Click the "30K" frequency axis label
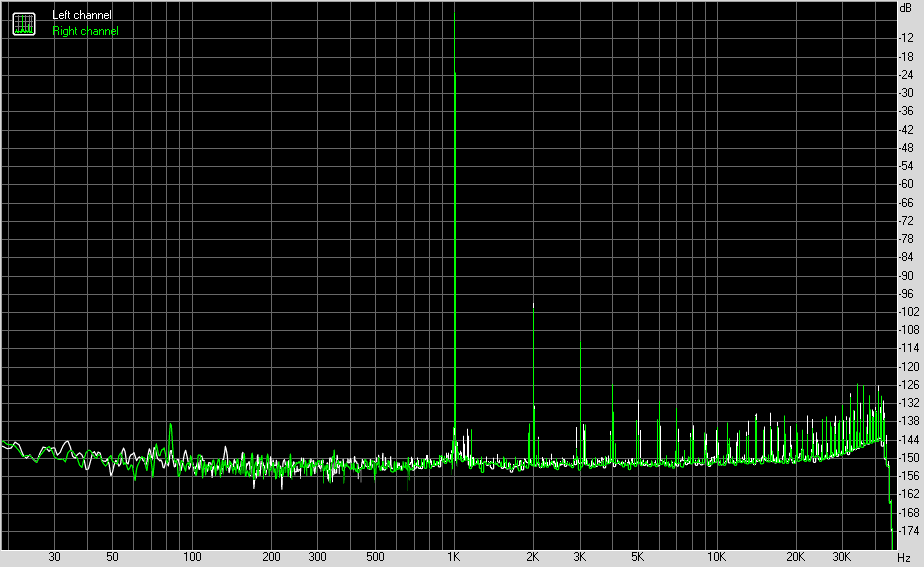The height and width of the screenshot is (567, 924). click(x=842, y=556)
